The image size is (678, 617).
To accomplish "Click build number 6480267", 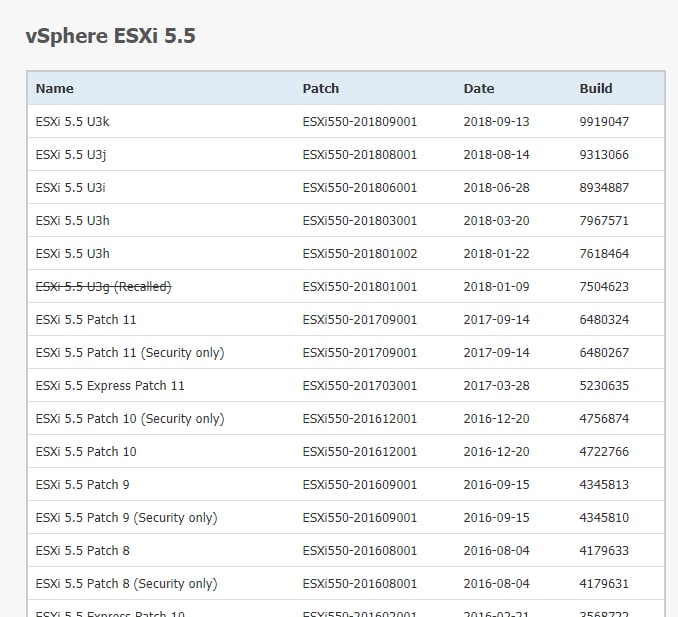I will [x=604, y=353].
